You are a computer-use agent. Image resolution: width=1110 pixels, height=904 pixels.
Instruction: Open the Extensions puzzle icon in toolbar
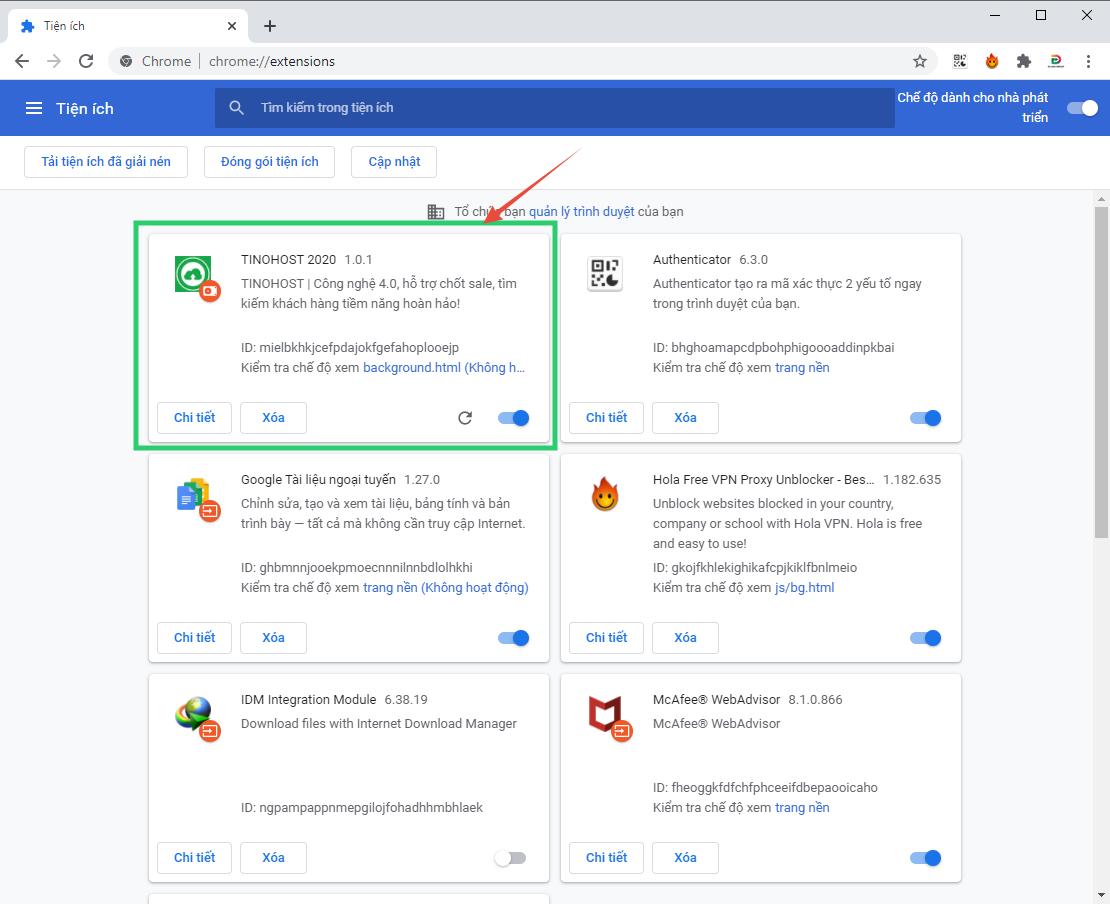coord(1024,62)
